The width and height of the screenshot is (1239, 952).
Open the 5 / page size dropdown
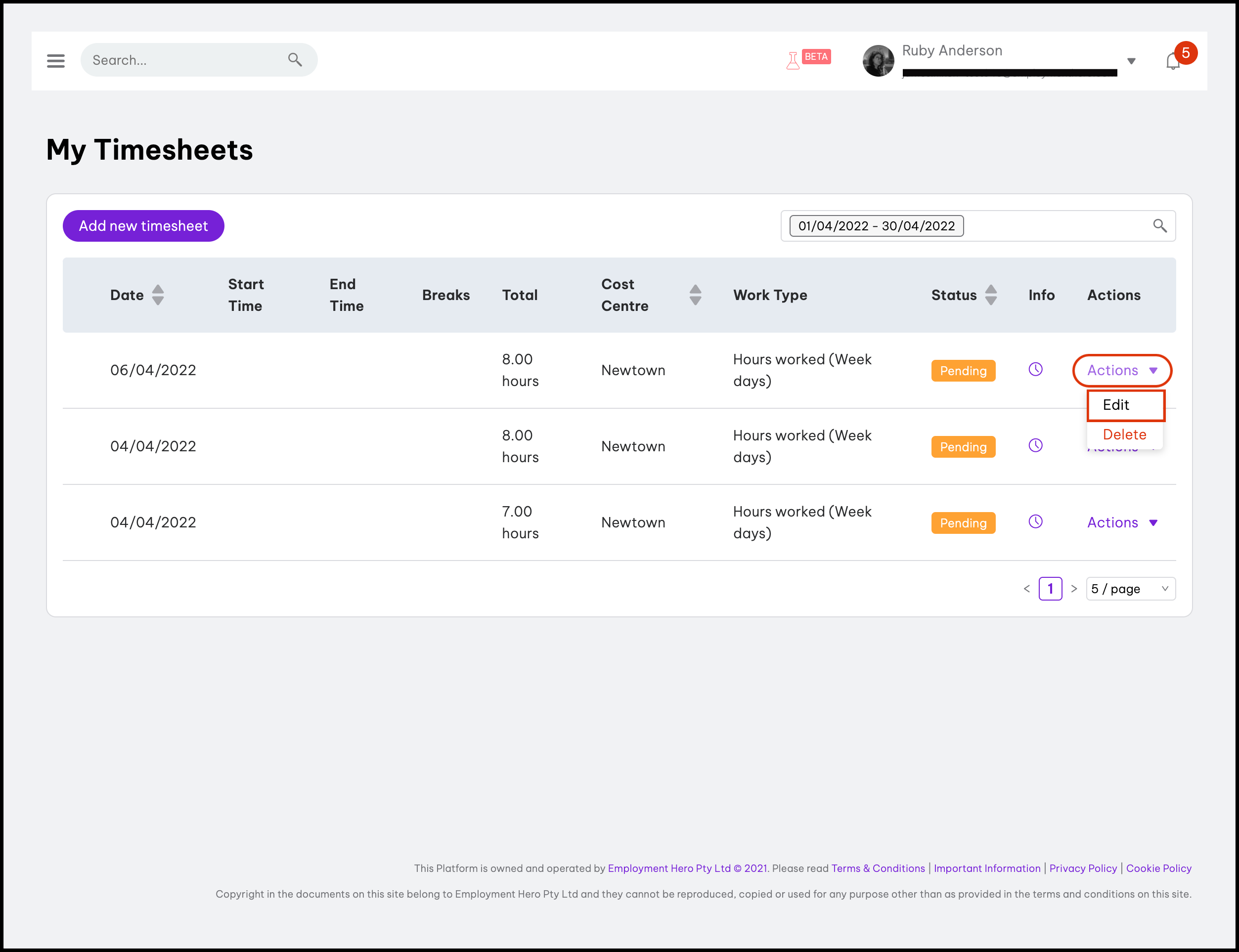tap(1130, 588)
